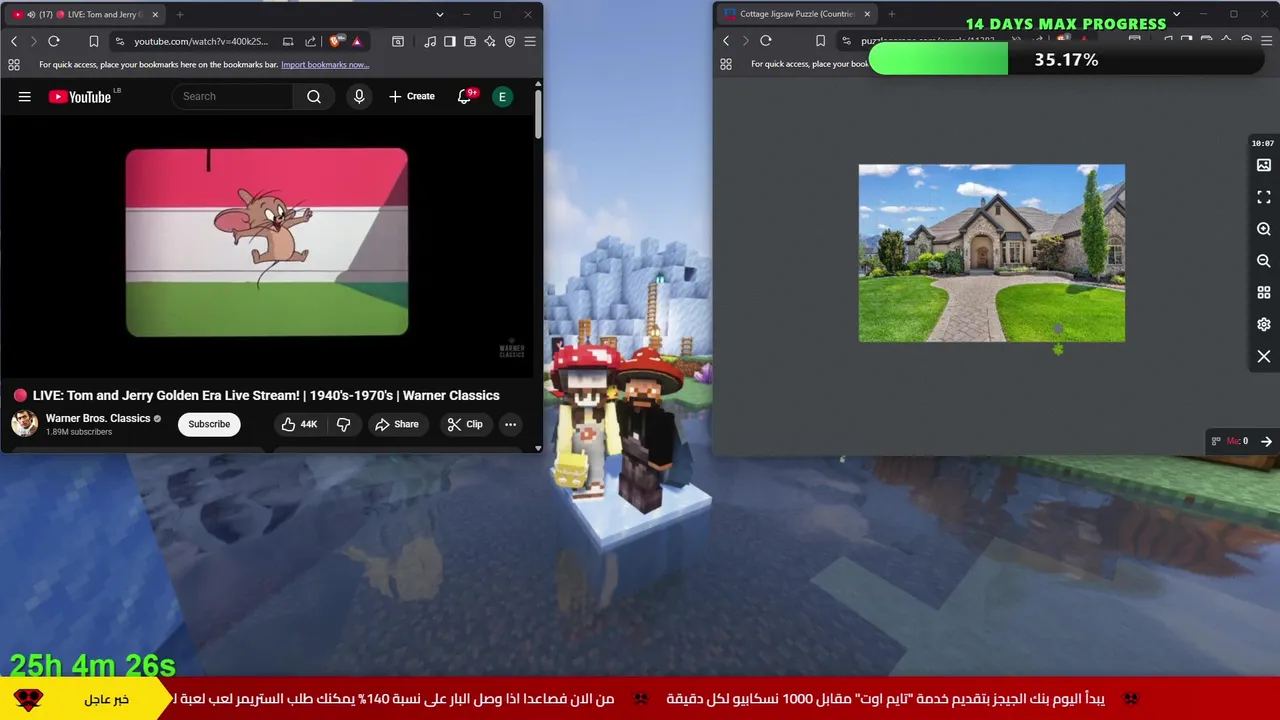Open the YouTube hamburger guide menu
1280x720 pixels.
click(25, 97)
